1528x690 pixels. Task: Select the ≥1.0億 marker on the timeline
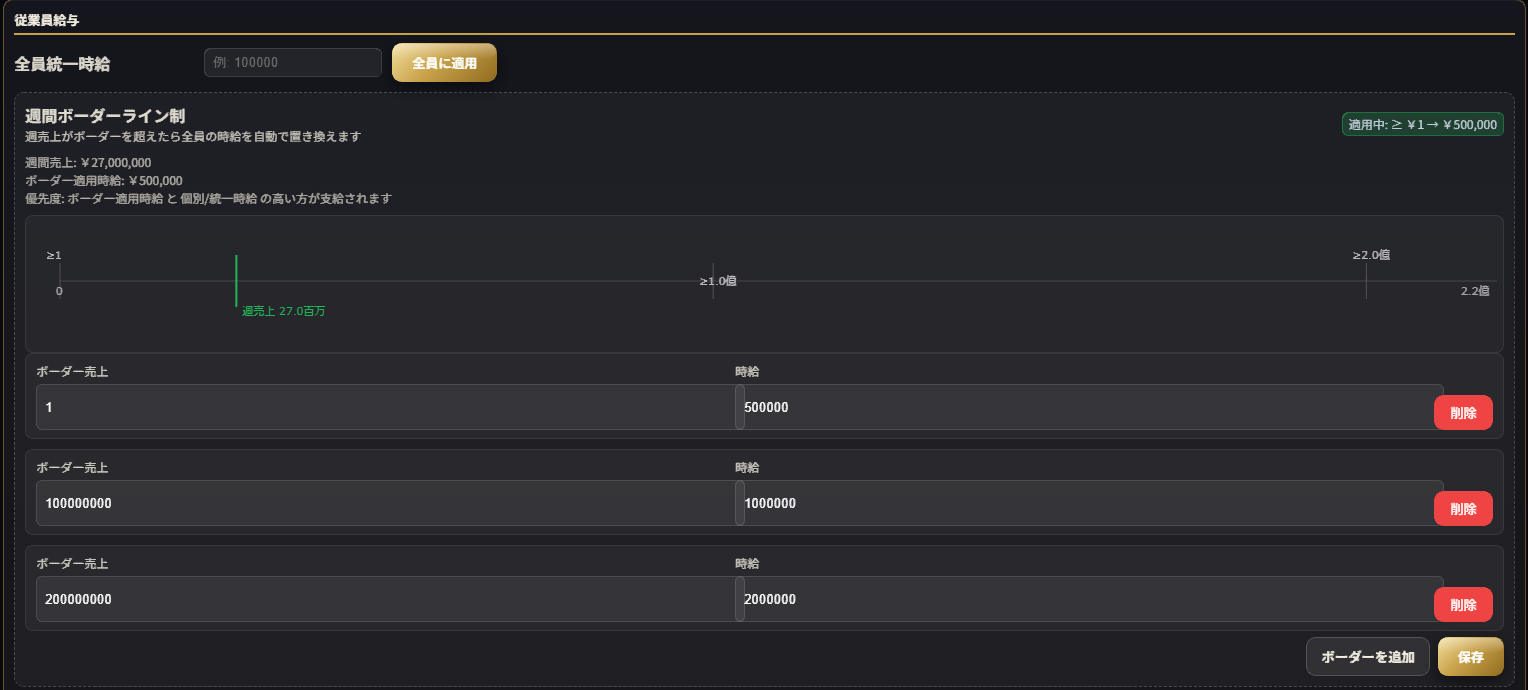718,281
